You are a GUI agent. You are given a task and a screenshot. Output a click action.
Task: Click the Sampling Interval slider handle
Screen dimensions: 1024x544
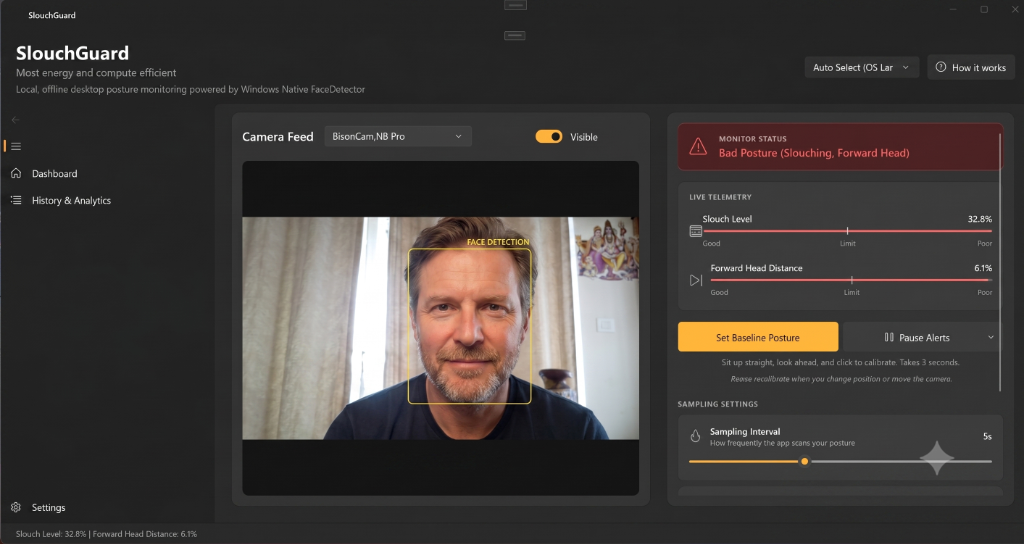(805, 462)
